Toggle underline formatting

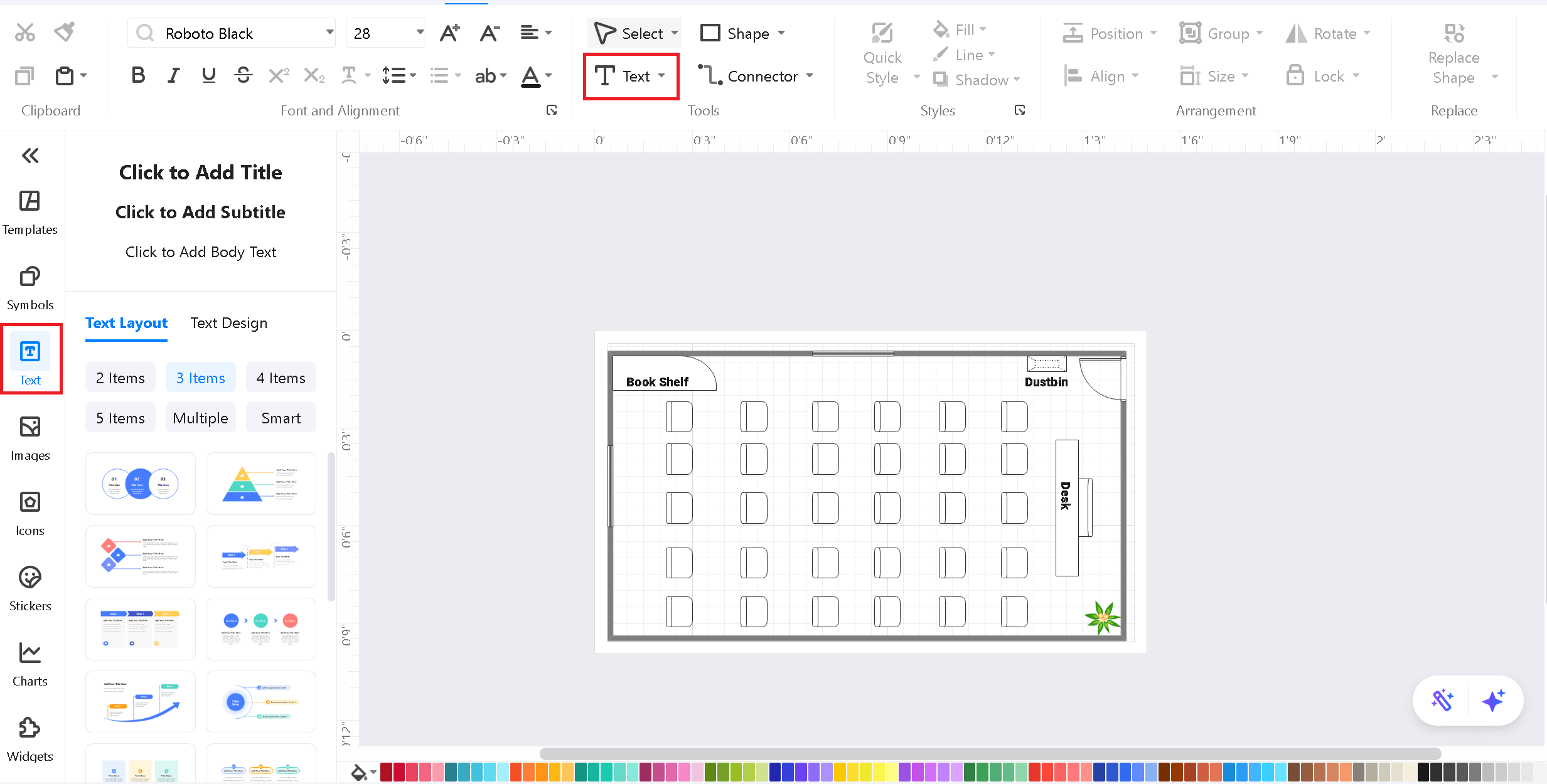click(x=208, y=76)
